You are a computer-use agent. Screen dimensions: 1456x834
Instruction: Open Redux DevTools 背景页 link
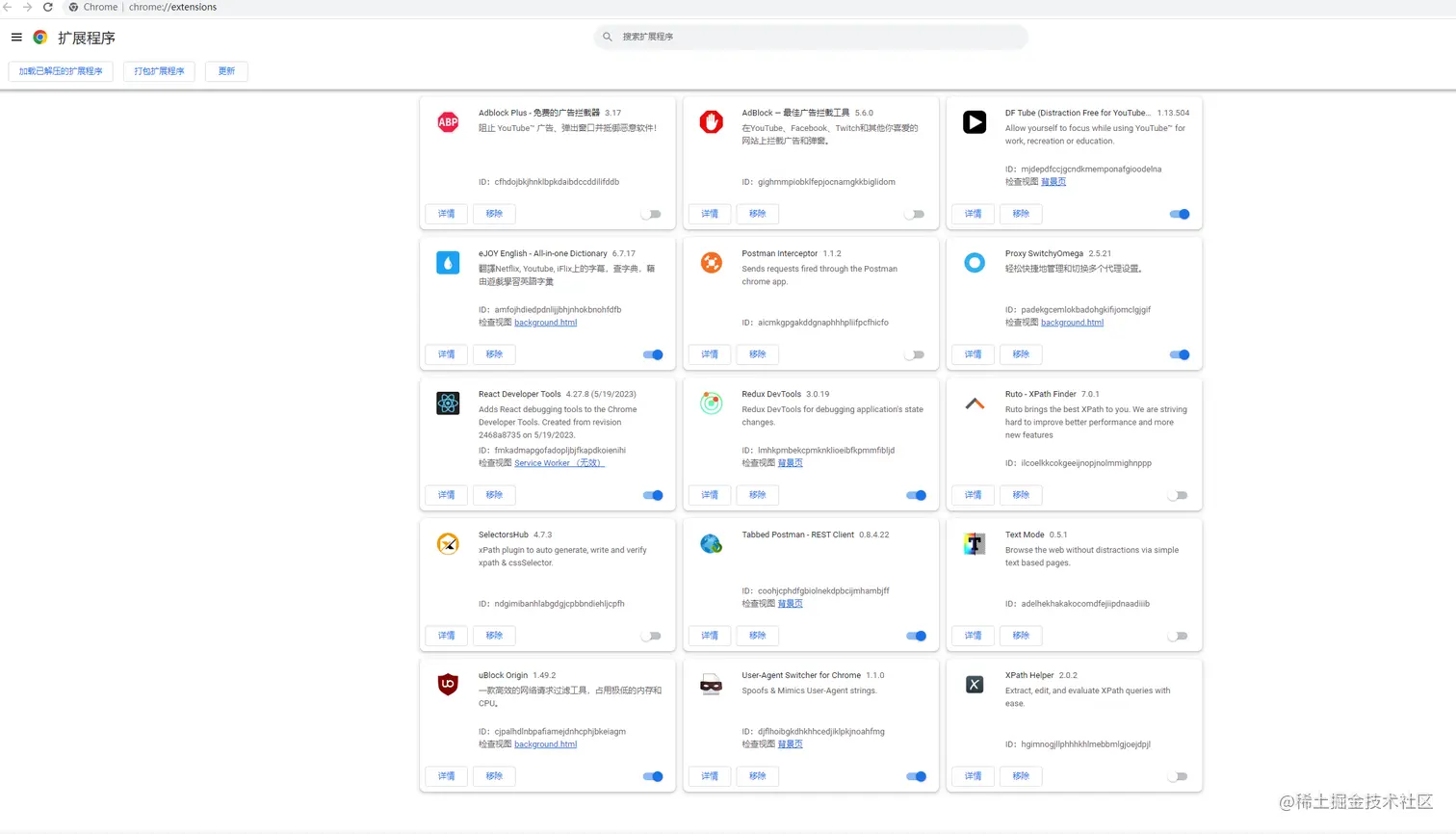(x=790, y=463)
